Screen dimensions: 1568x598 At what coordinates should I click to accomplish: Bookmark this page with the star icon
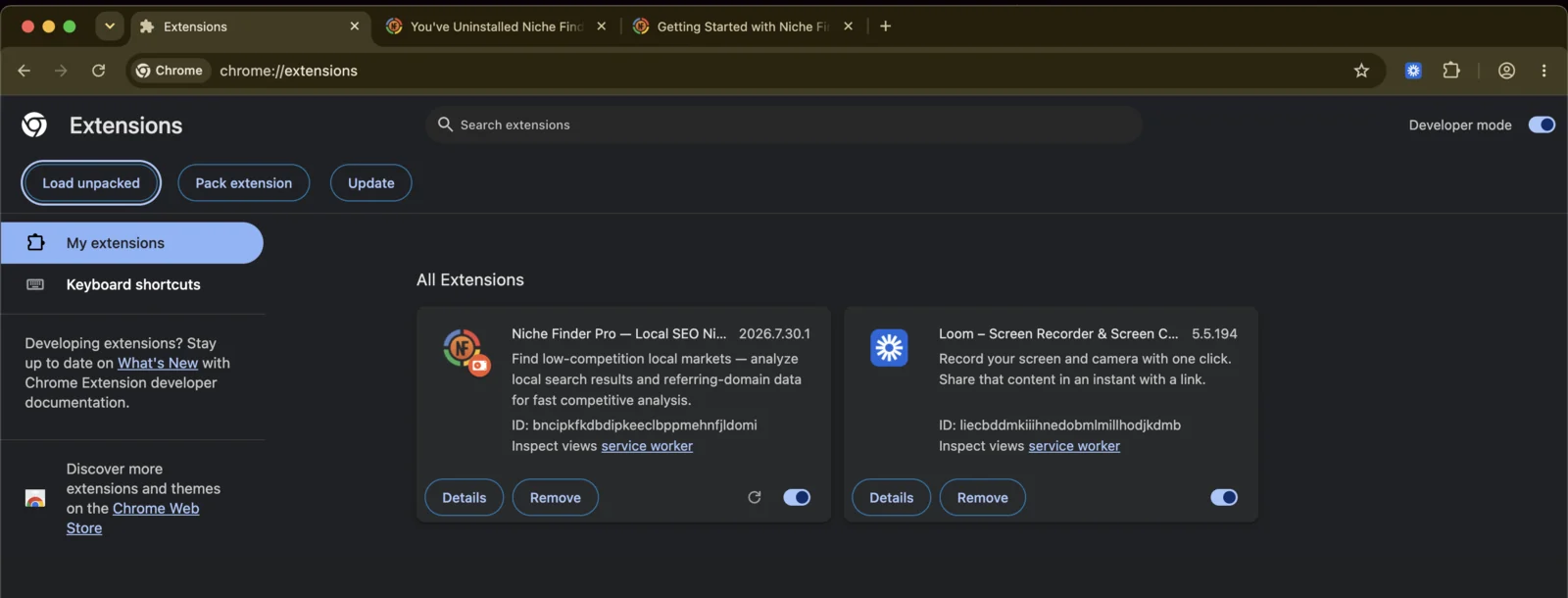[1361, 71]
